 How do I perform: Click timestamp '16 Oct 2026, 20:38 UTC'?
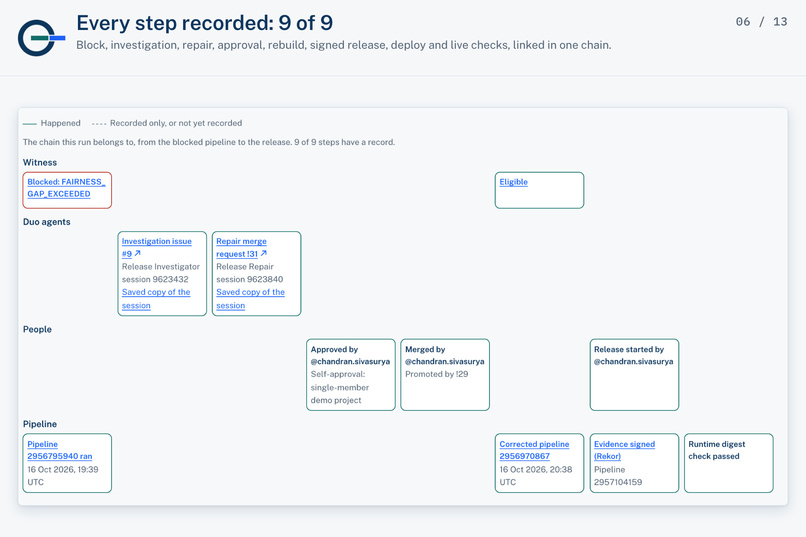[536, 476]
